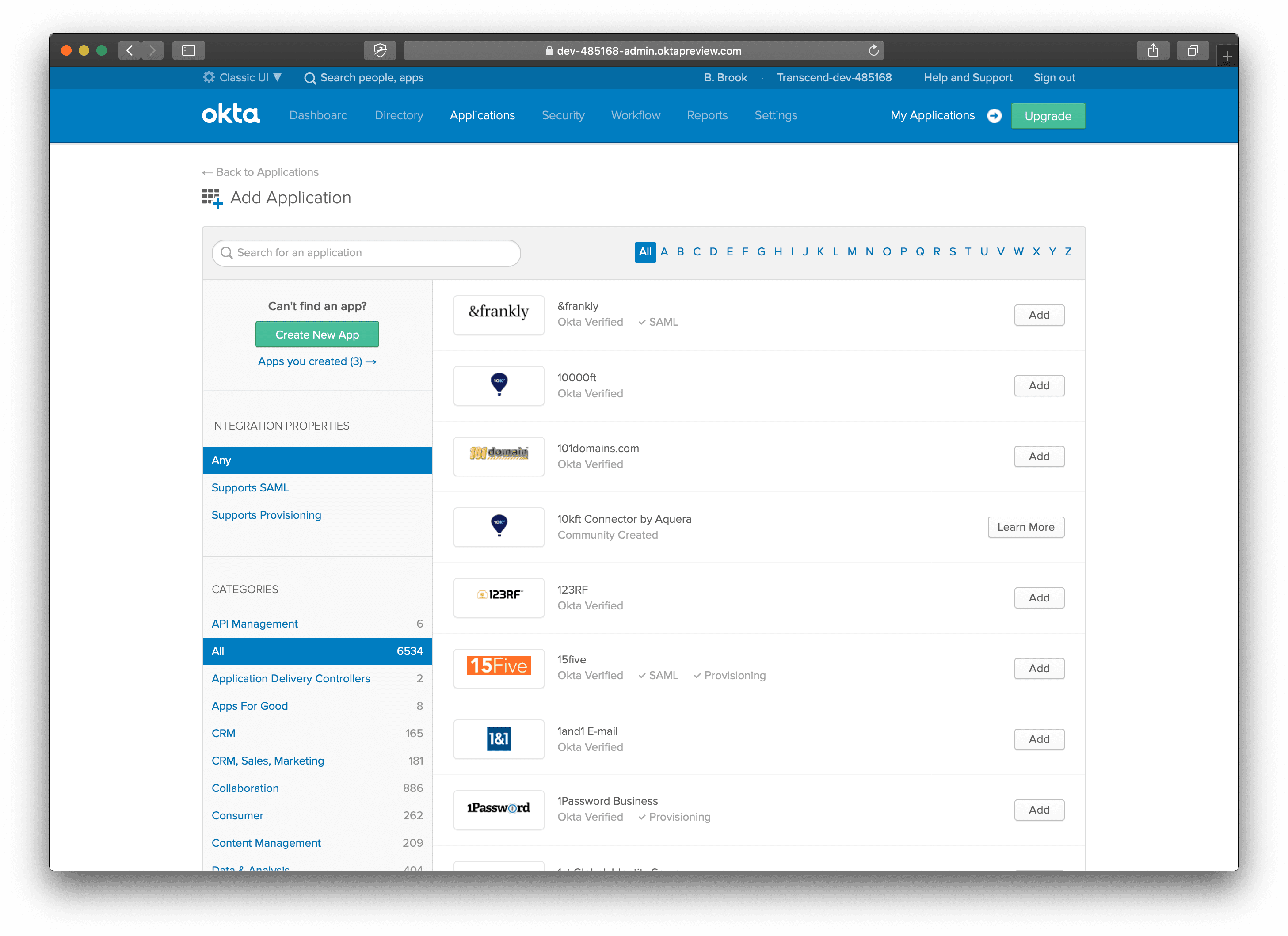Open the Security menu
1288x936 pixels.
(562, 115)
